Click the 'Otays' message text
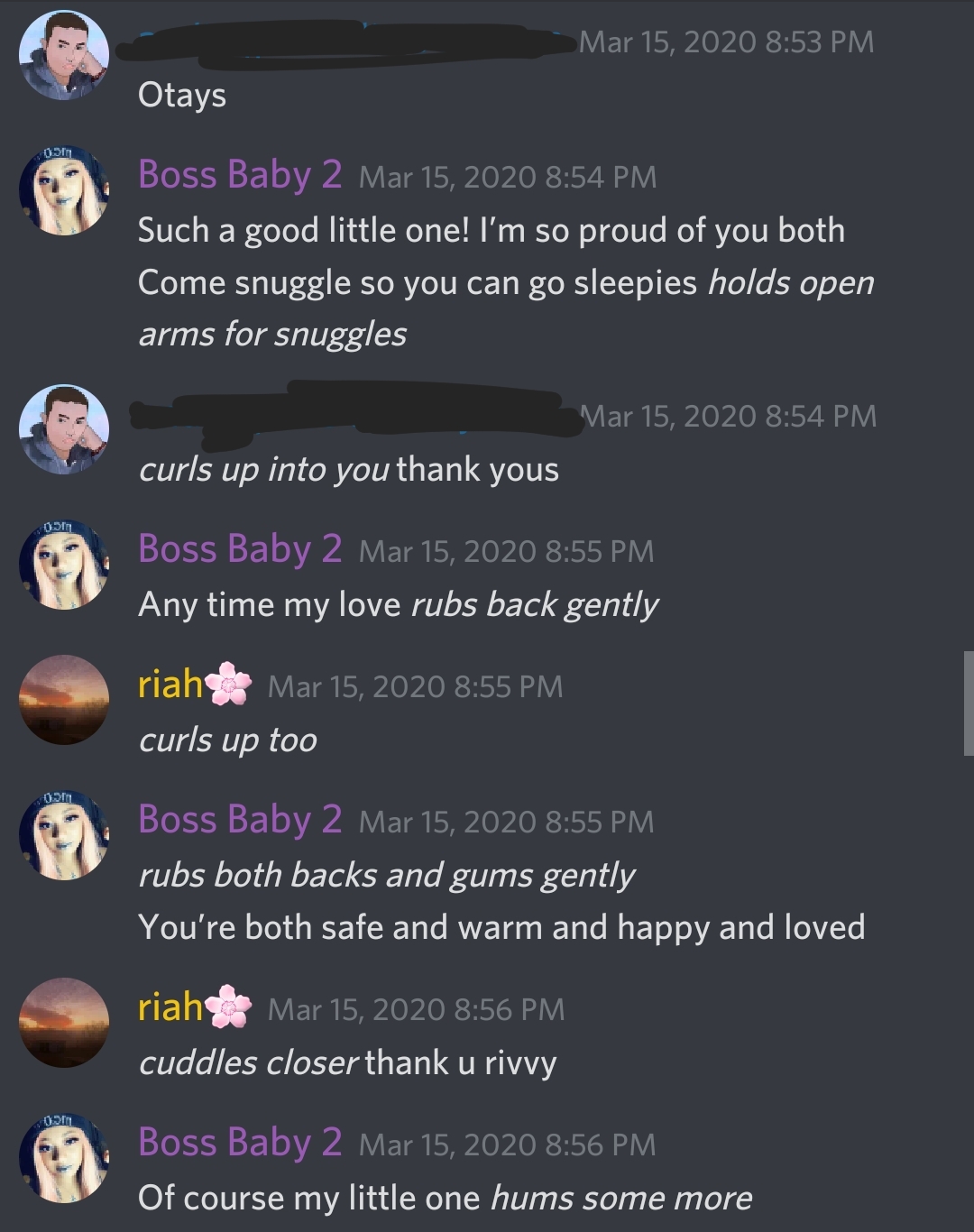 click(182, 96)
